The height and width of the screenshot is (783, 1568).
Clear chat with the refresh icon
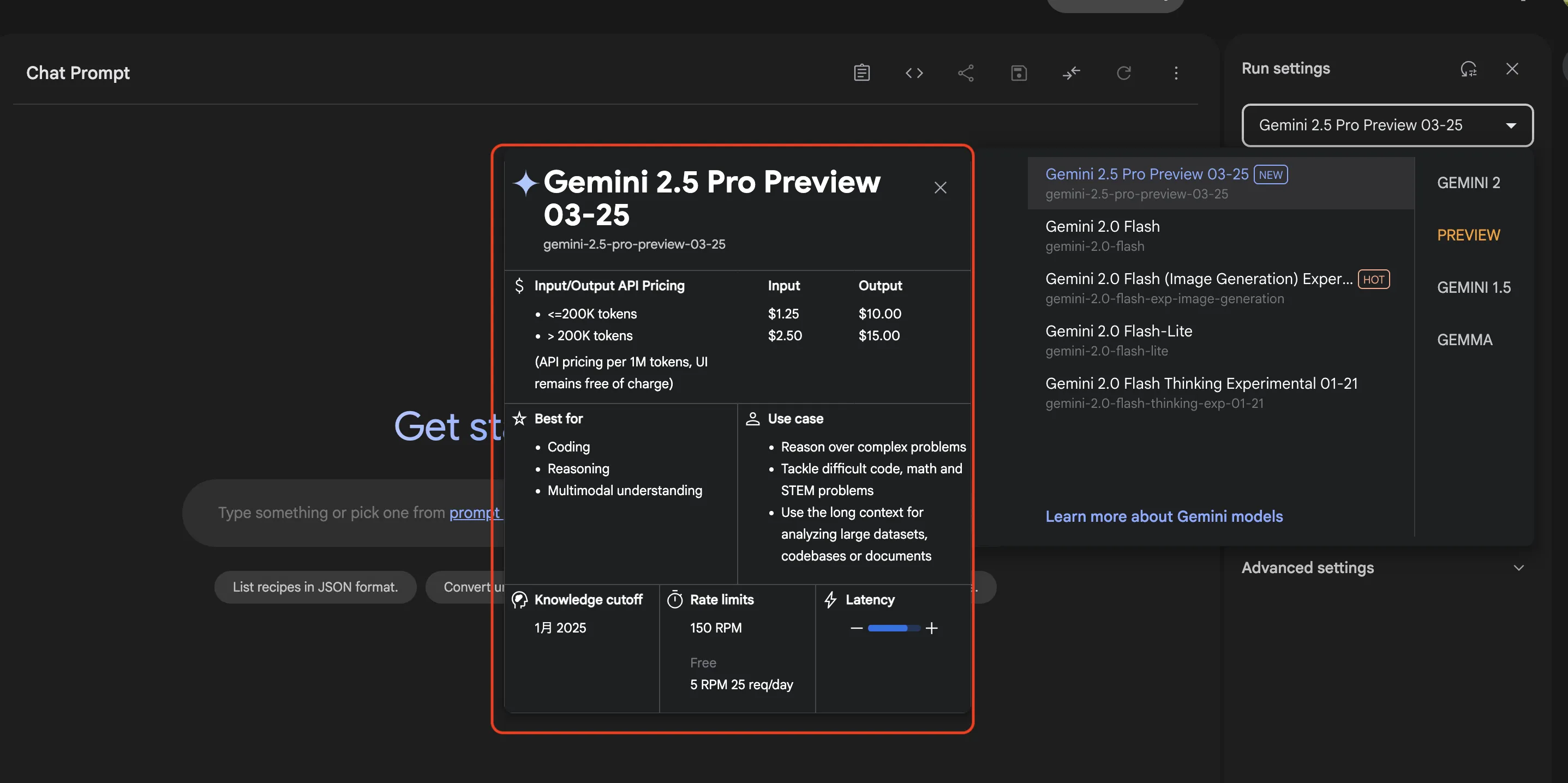pos(1124,73)
